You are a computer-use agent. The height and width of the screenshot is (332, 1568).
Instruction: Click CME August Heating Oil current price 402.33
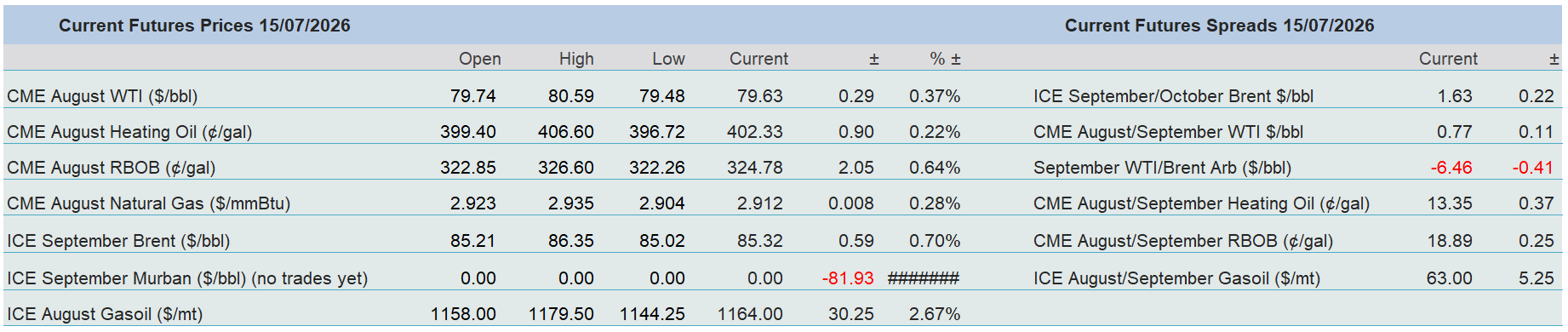754,132
